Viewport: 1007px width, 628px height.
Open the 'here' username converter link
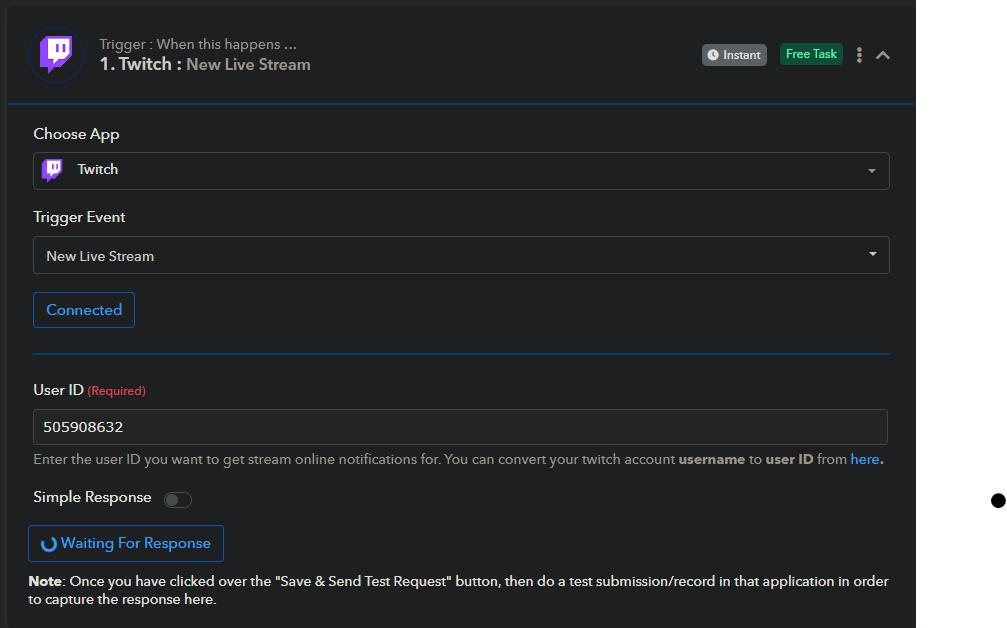[864, 459]
